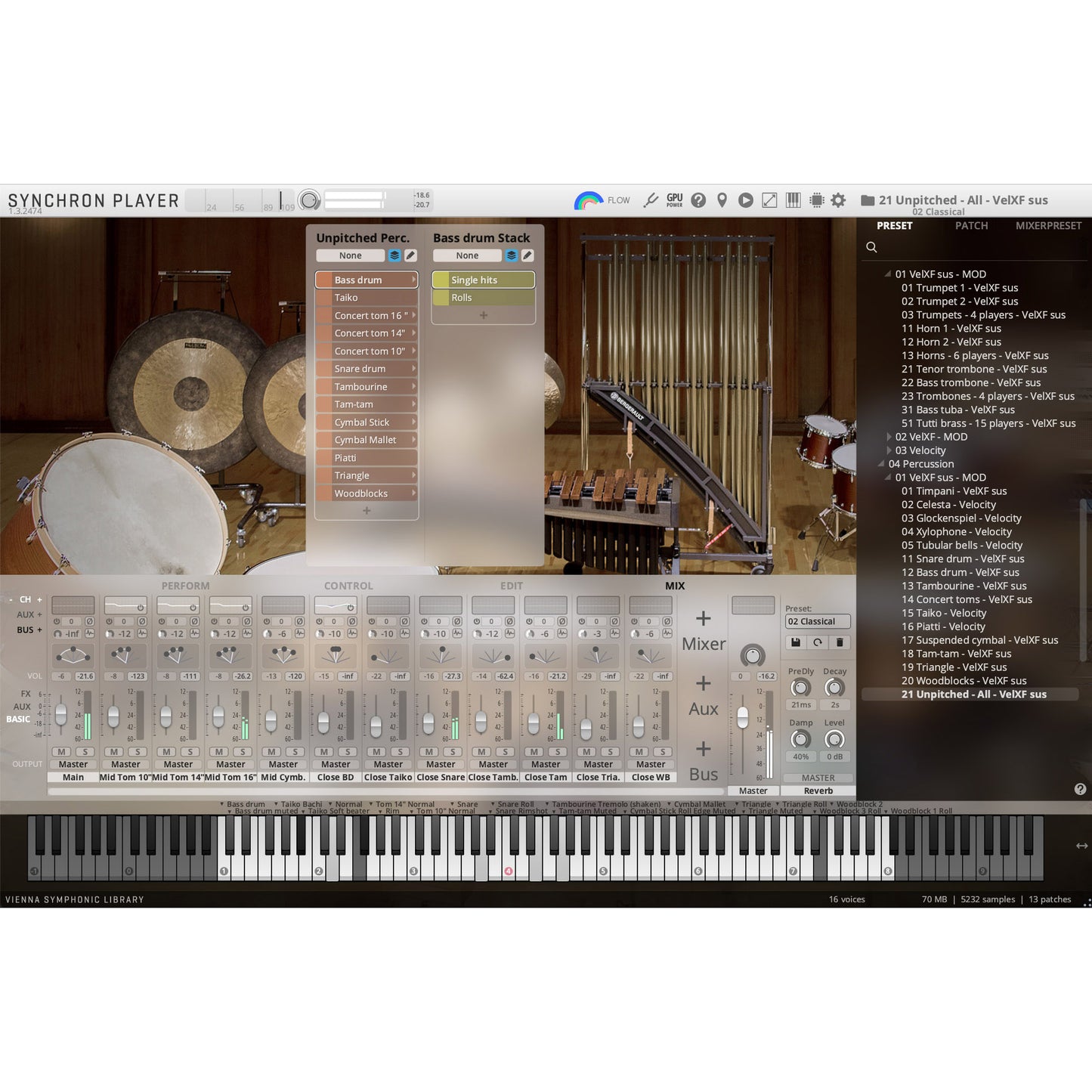The image size is (1092, 1092).
Task: Open the None dropdown under Bass drum Stack
Action: click(x=468, y=255)
